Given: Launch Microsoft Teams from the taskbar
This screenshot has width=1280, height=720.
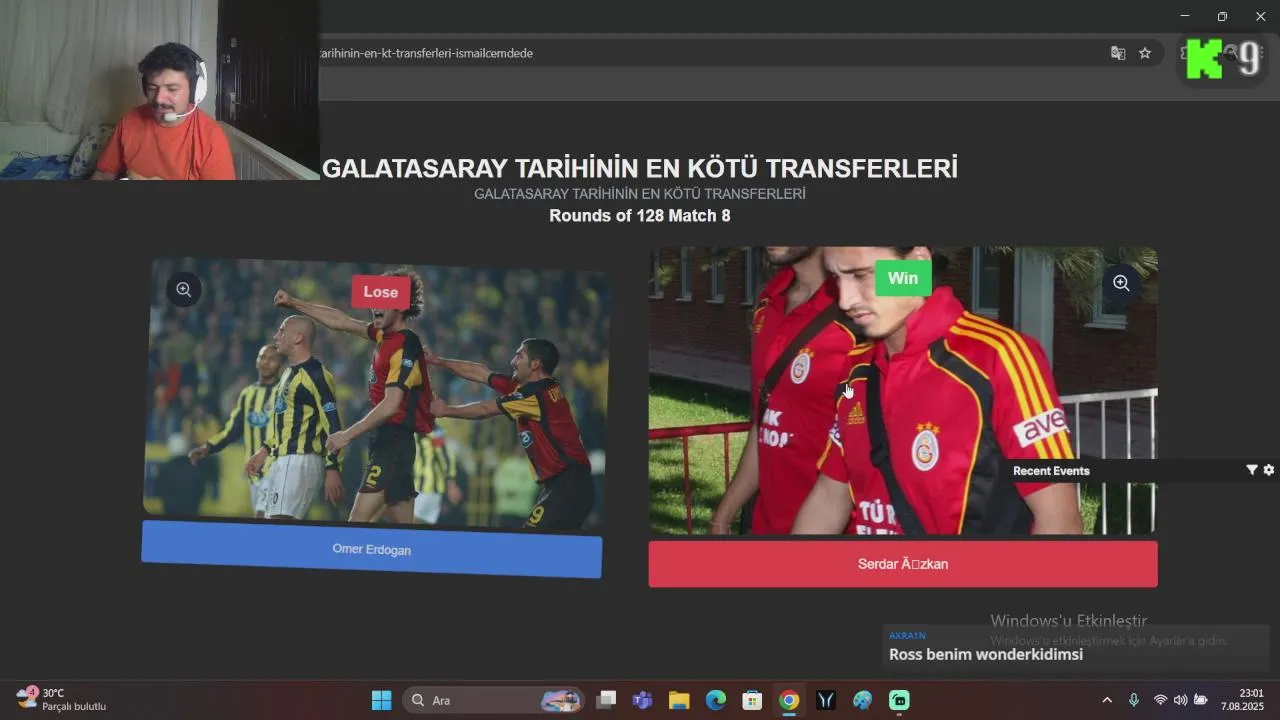Looking at the screenshot, I should click(x=642, y=700).
